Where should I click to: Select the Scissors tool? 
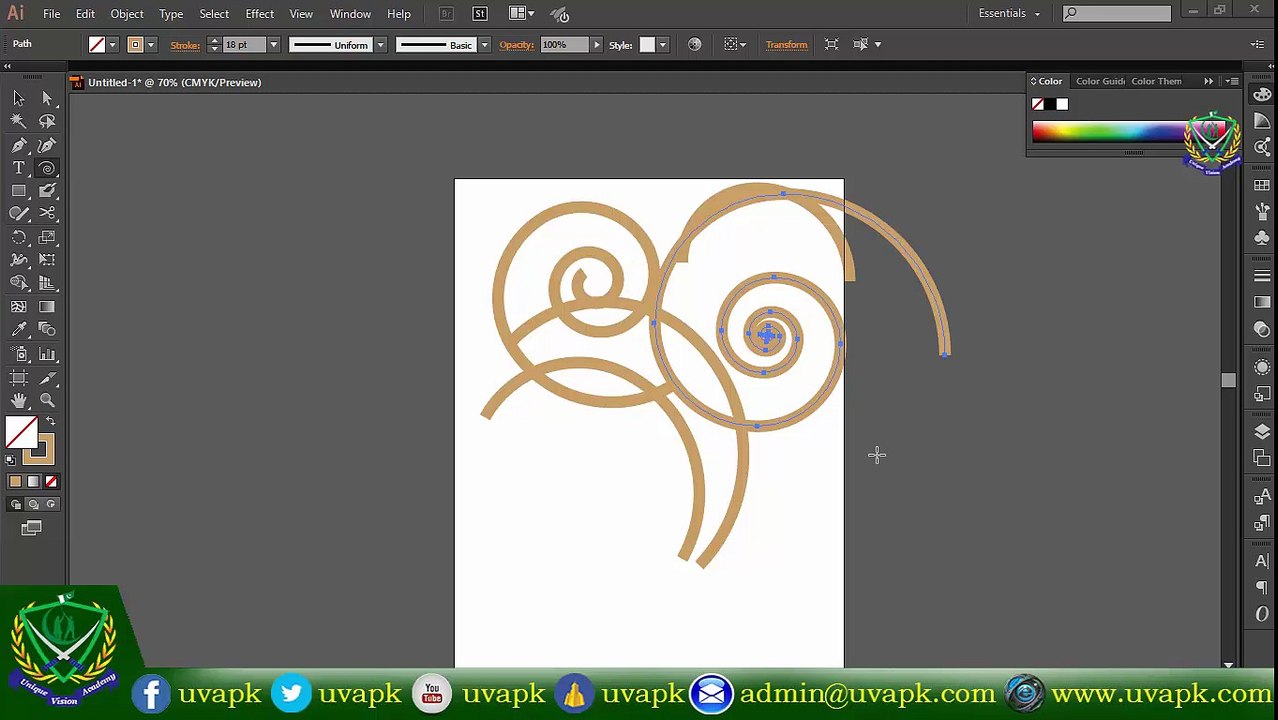tap(47, 214)
